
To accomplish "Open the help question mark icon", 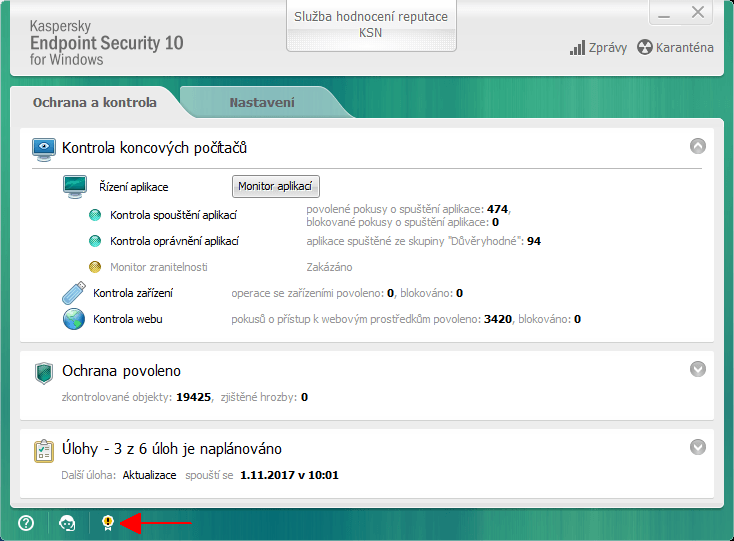I will point(26,523).
